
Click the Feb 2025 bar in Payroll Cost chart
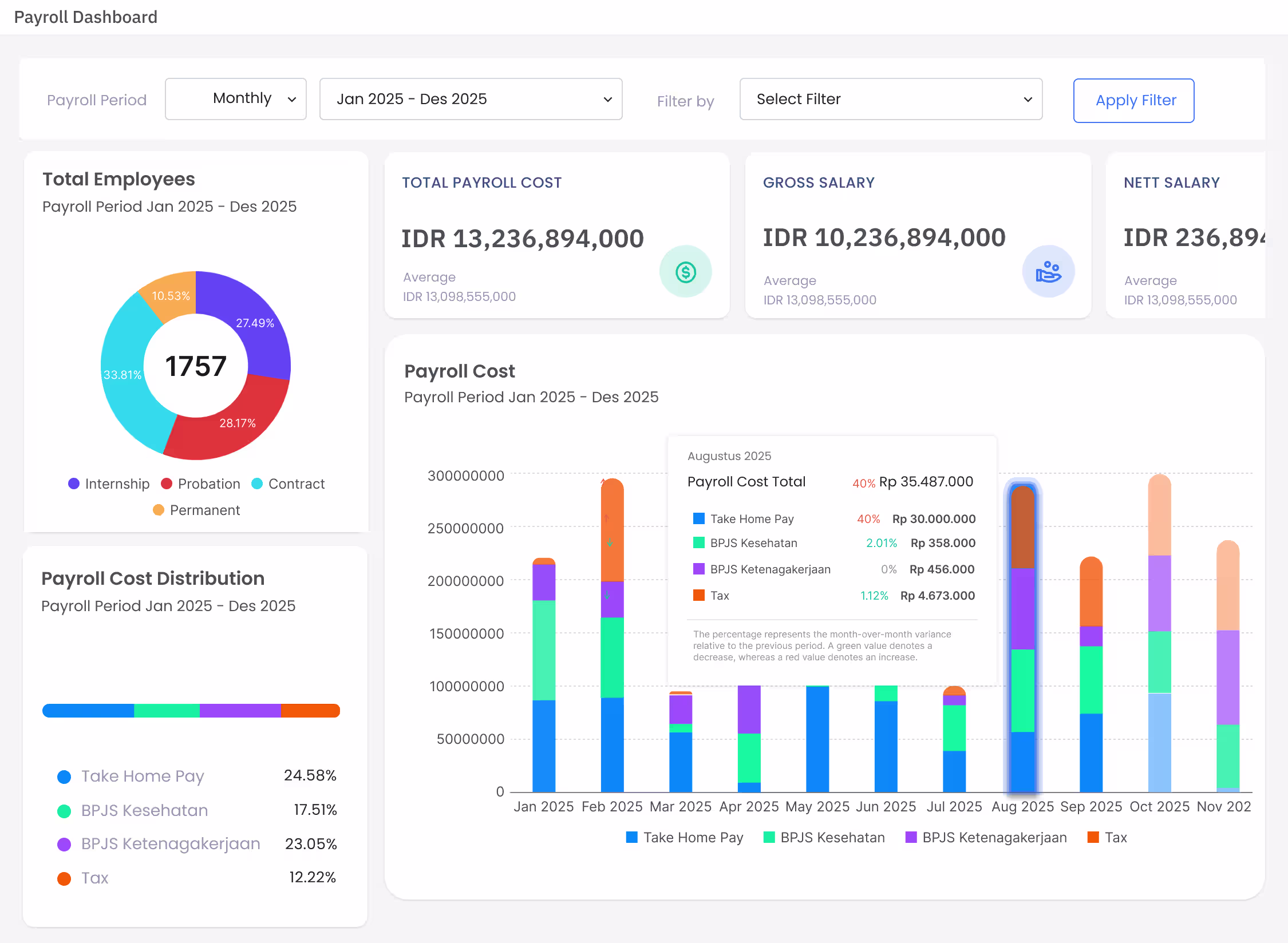click(x=612, y=635)
